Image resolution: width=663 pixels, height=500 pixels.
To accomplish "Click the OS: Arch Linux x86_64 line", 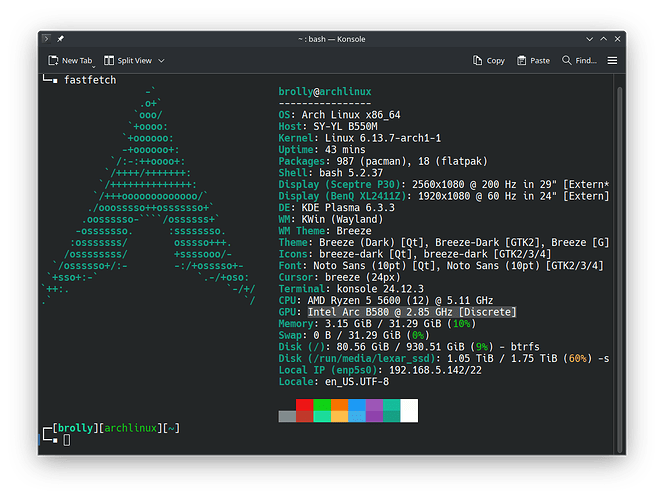I will coord(339,115).
